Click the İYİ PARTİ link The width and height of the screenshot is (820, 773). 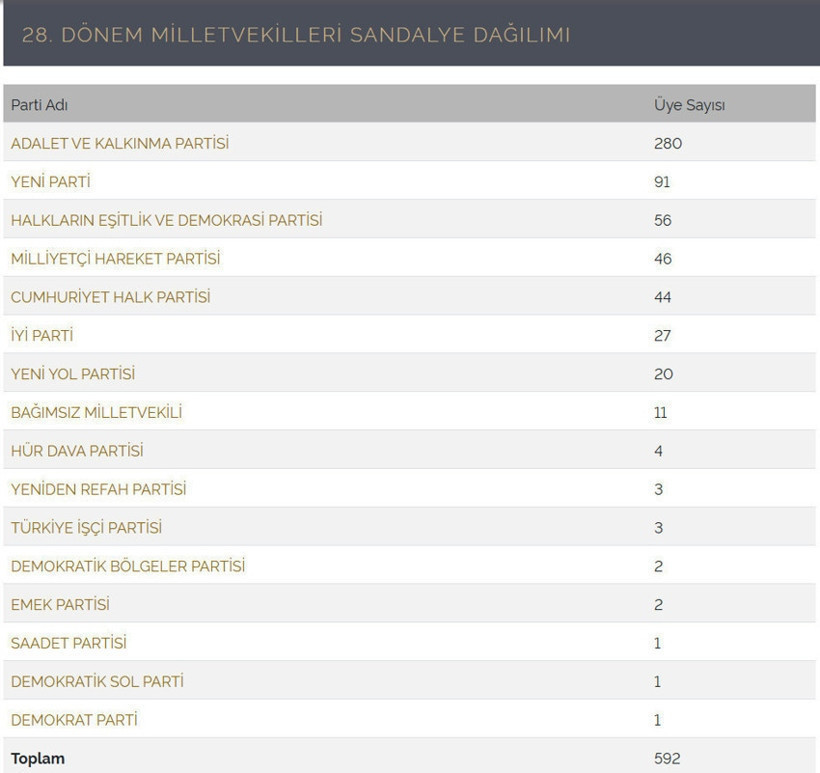pos(42,335)
